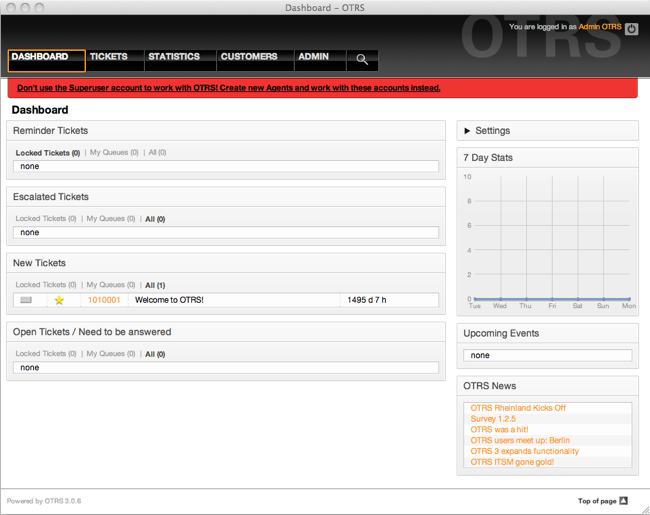Click the Powered by OTRS 3.0.6 footer text
Image resolution: width=650 pixels, height=515 pixels.
point(44,501)
